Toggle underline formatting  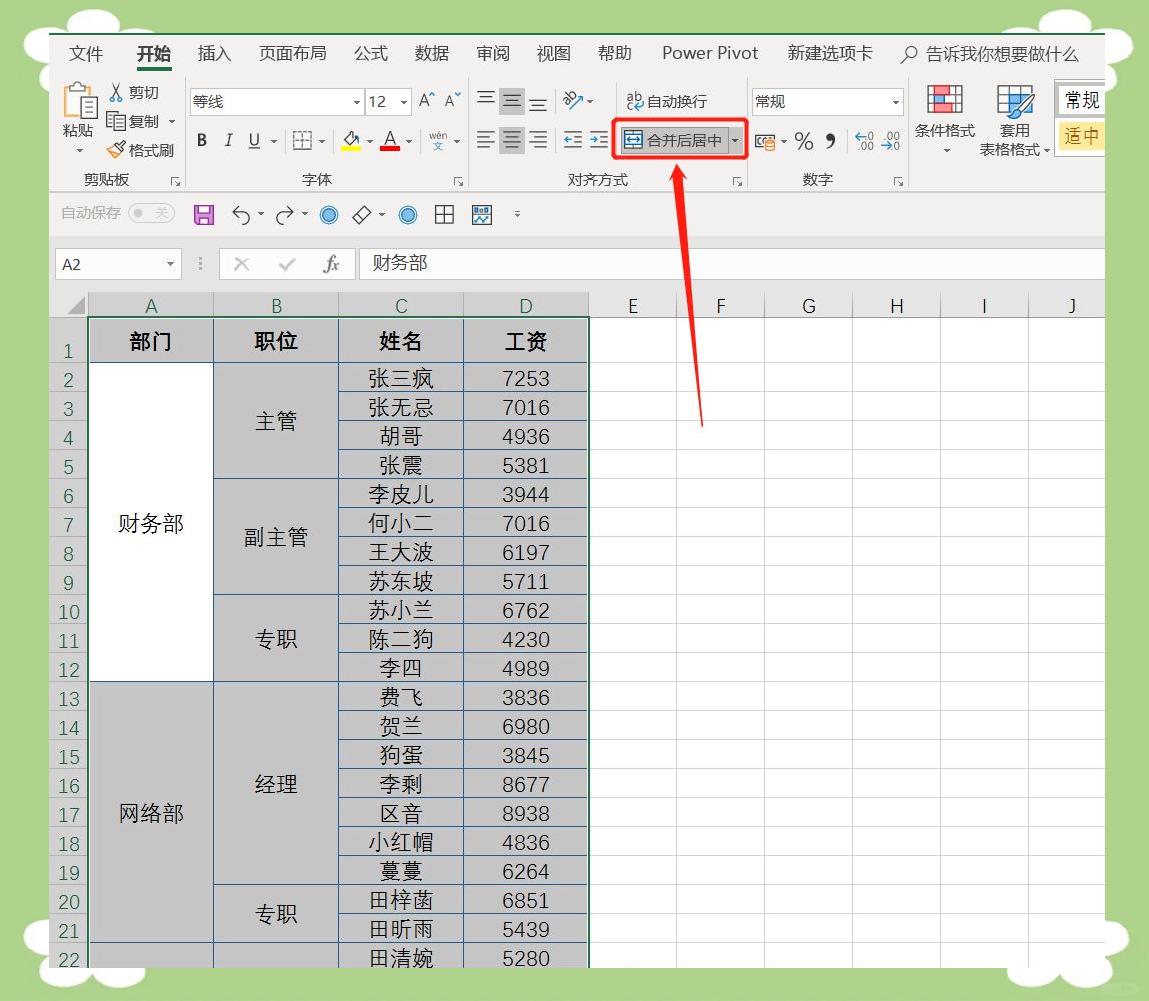click(x=255, y=140)
